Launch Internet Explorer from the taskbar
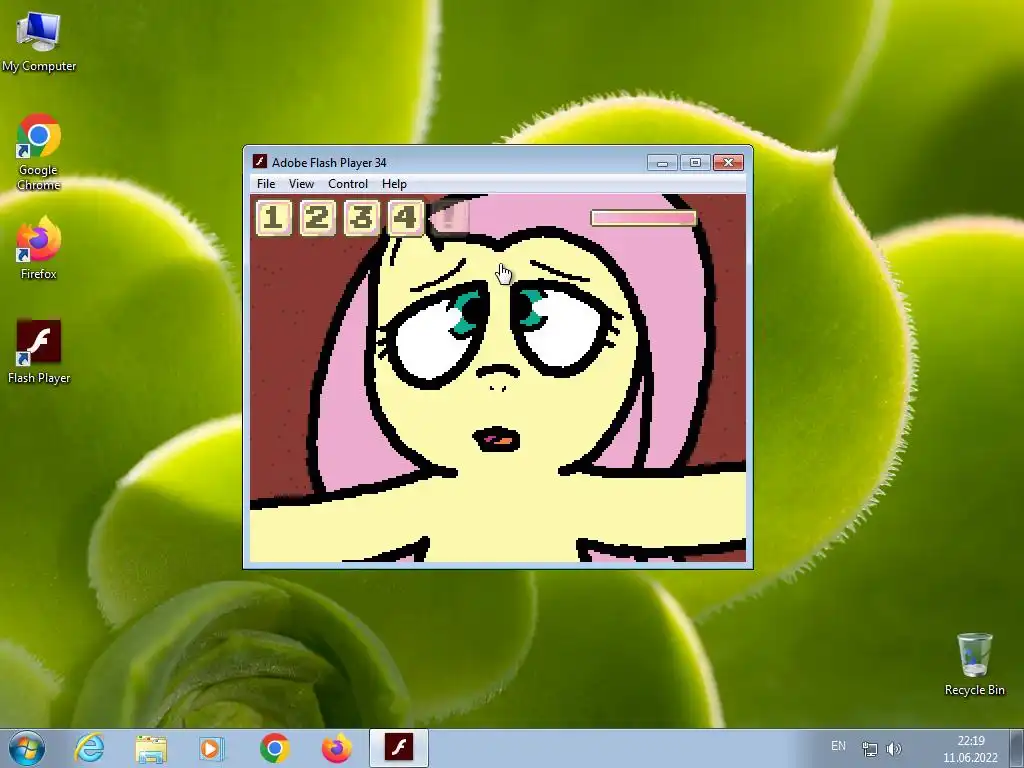 [89, 748]
